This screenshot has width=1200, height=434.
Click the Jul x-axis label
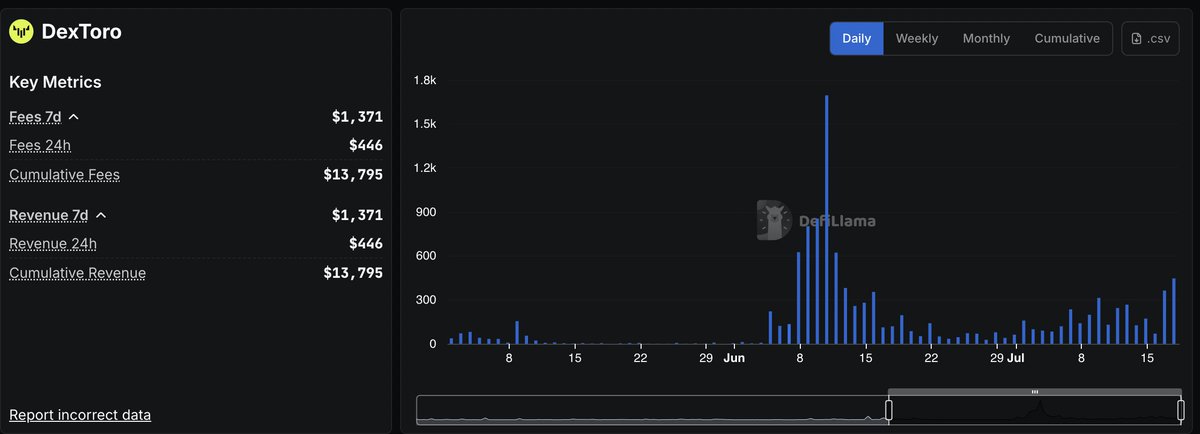pyautogui.click(x=1016, y=357)
